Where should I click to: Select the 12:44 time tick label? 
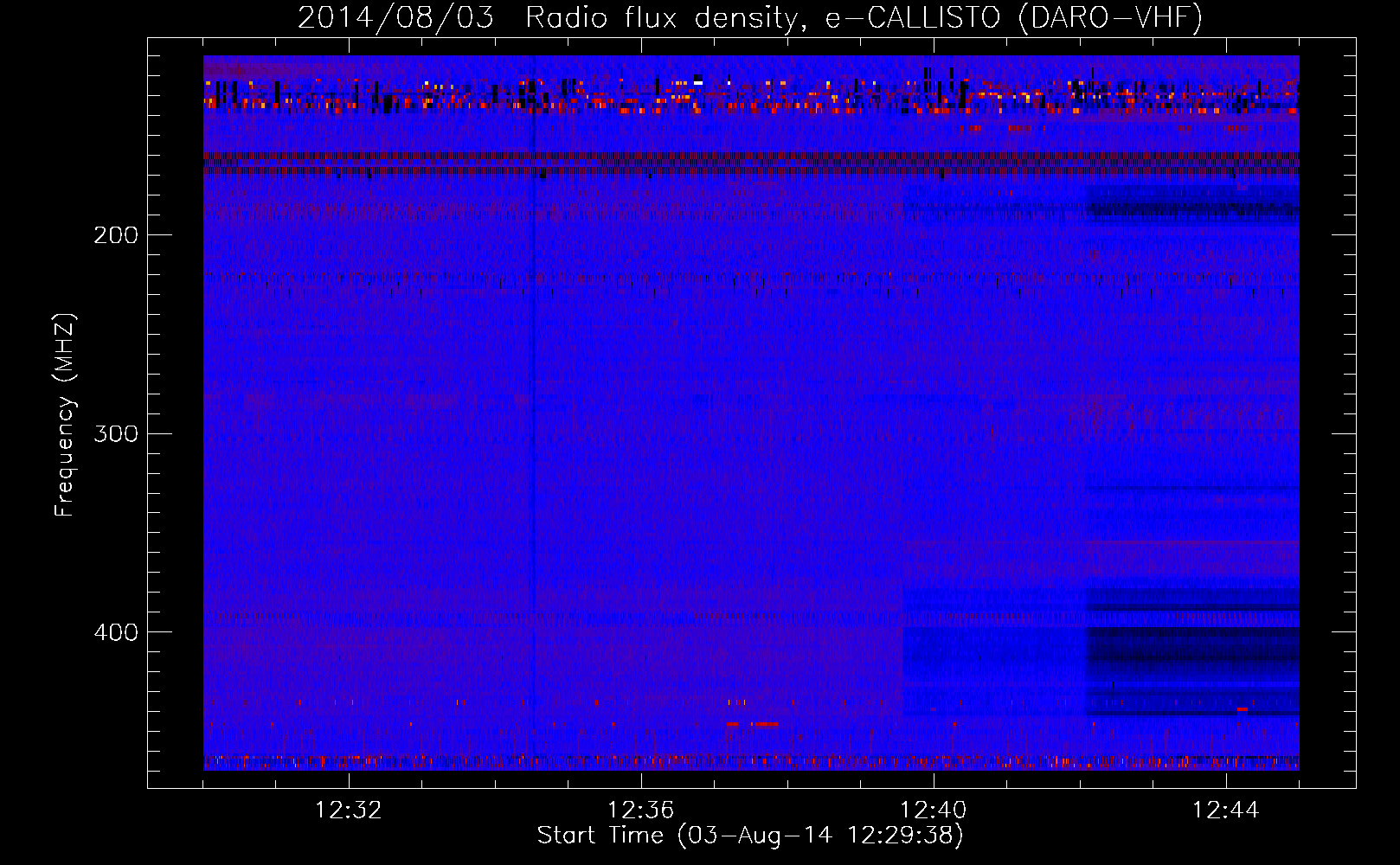pyautogui.click(x=1226, y=811)
